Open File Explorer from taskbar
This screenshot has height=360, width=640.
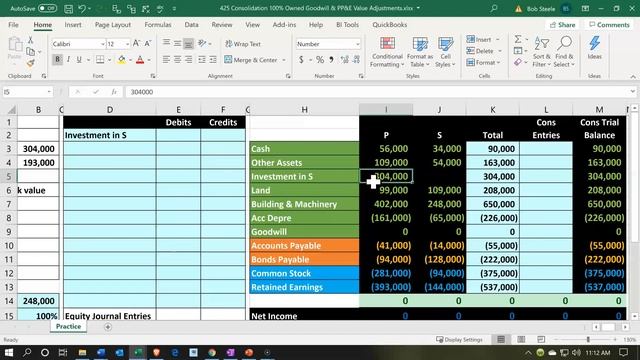(x=82, y=352)
